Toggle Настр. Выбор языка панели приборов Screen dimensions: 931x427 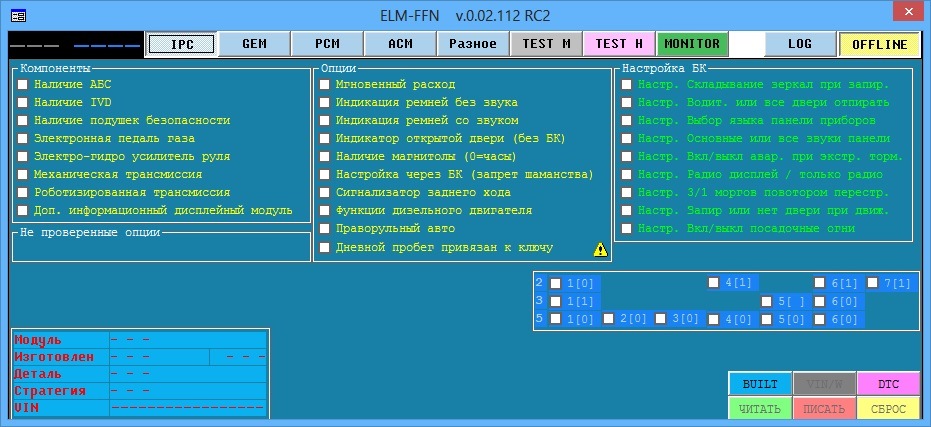[x=626, y=121]
